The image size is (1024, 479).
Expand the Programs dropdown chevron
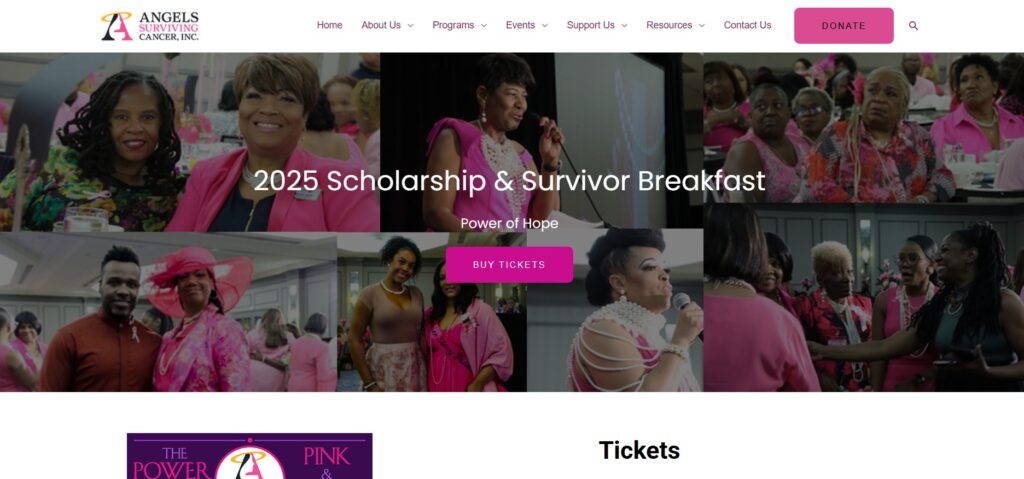(x=483, y=25)
